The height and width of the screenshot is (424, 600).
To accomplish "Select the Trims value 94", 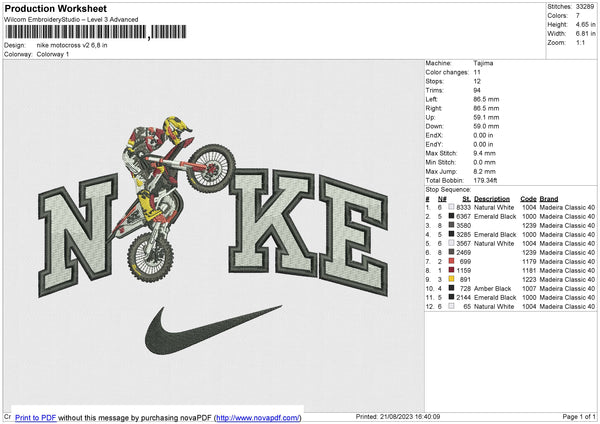I will click(477, 90).
